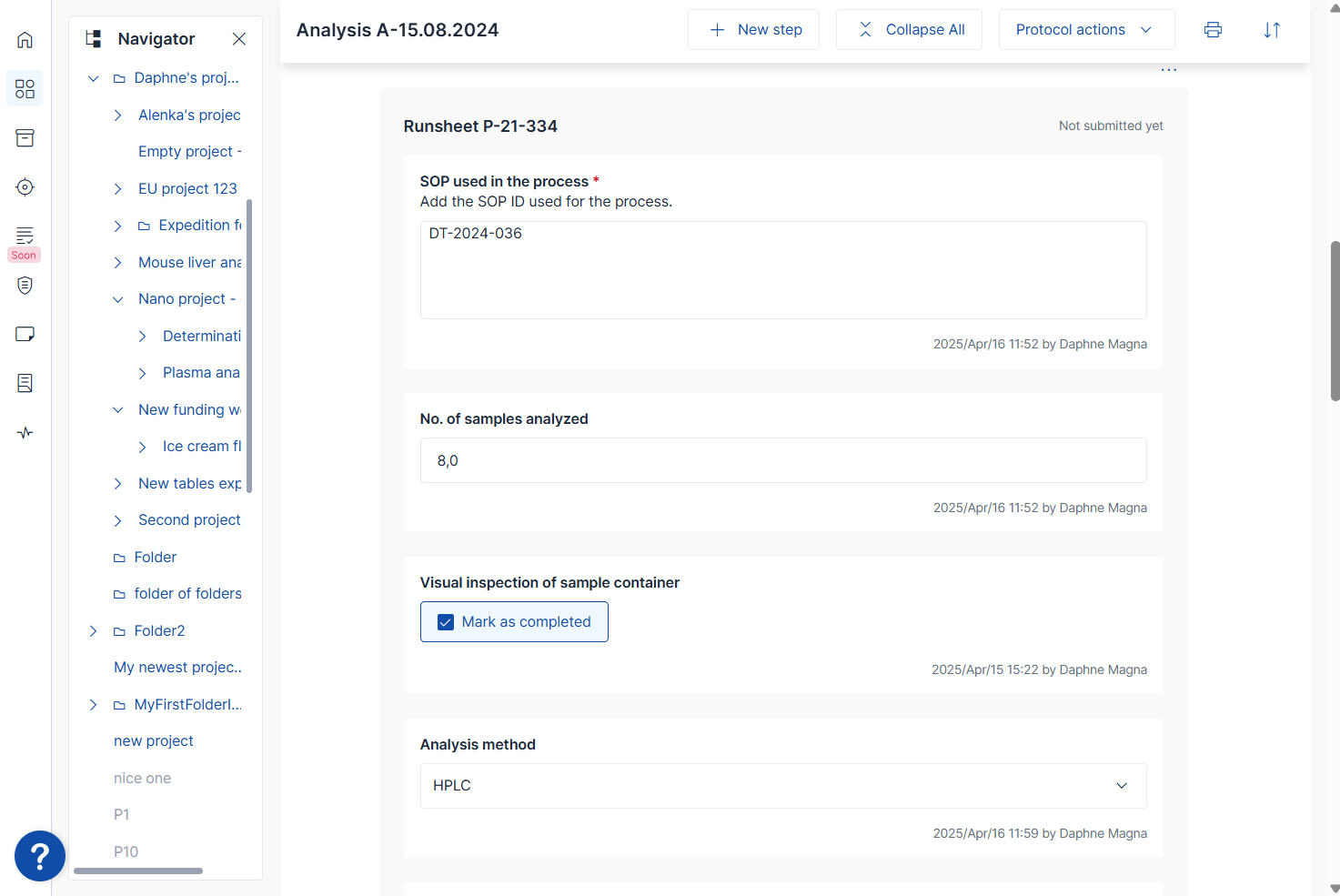1340x896 pixels.
Task: Select Second project in the navigator
Action: point(189,520)
